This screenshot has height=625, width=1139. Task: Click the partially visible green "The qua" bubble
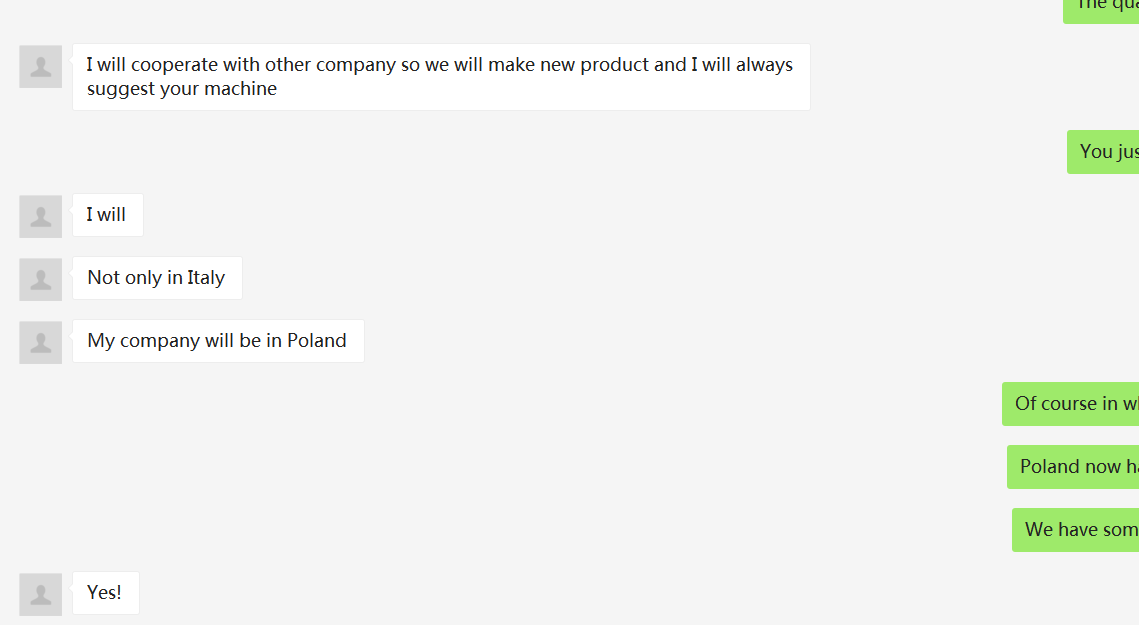point(1102,8)
